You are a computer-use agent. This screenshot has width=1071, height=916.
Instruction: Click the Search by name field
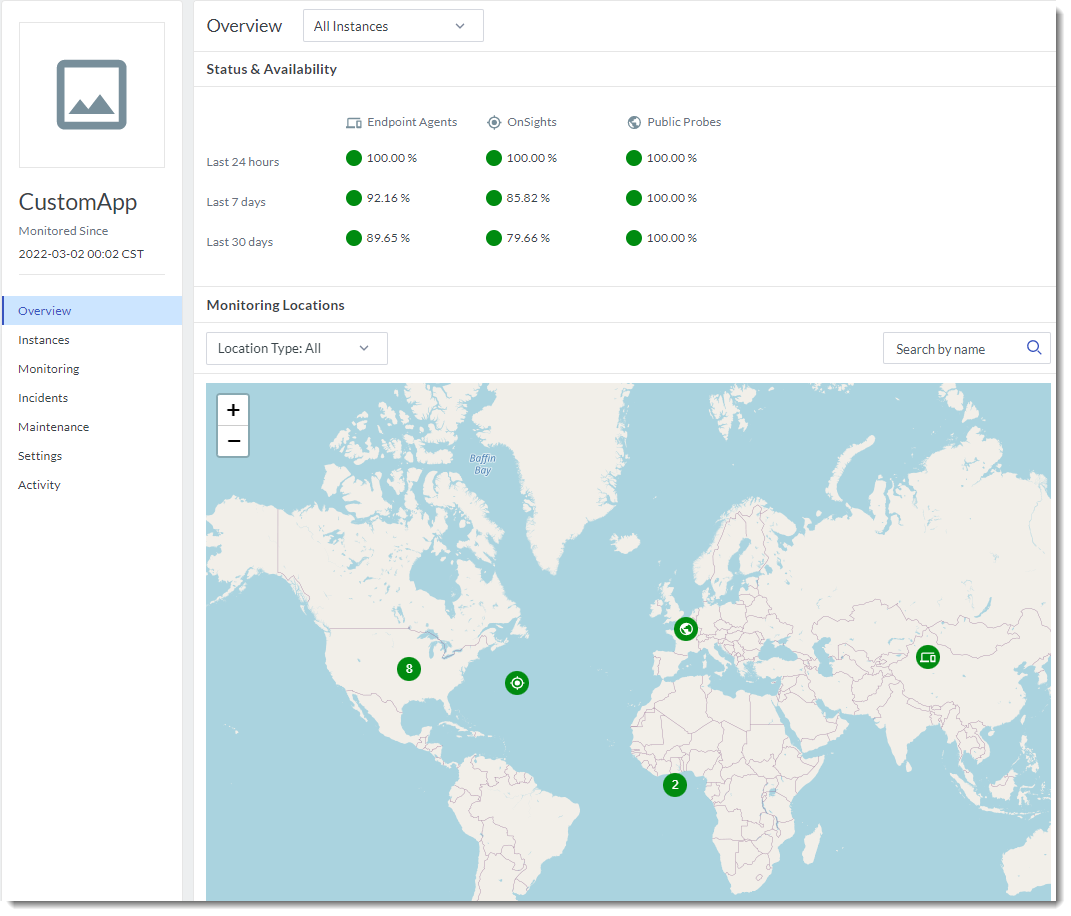[950, 347]
